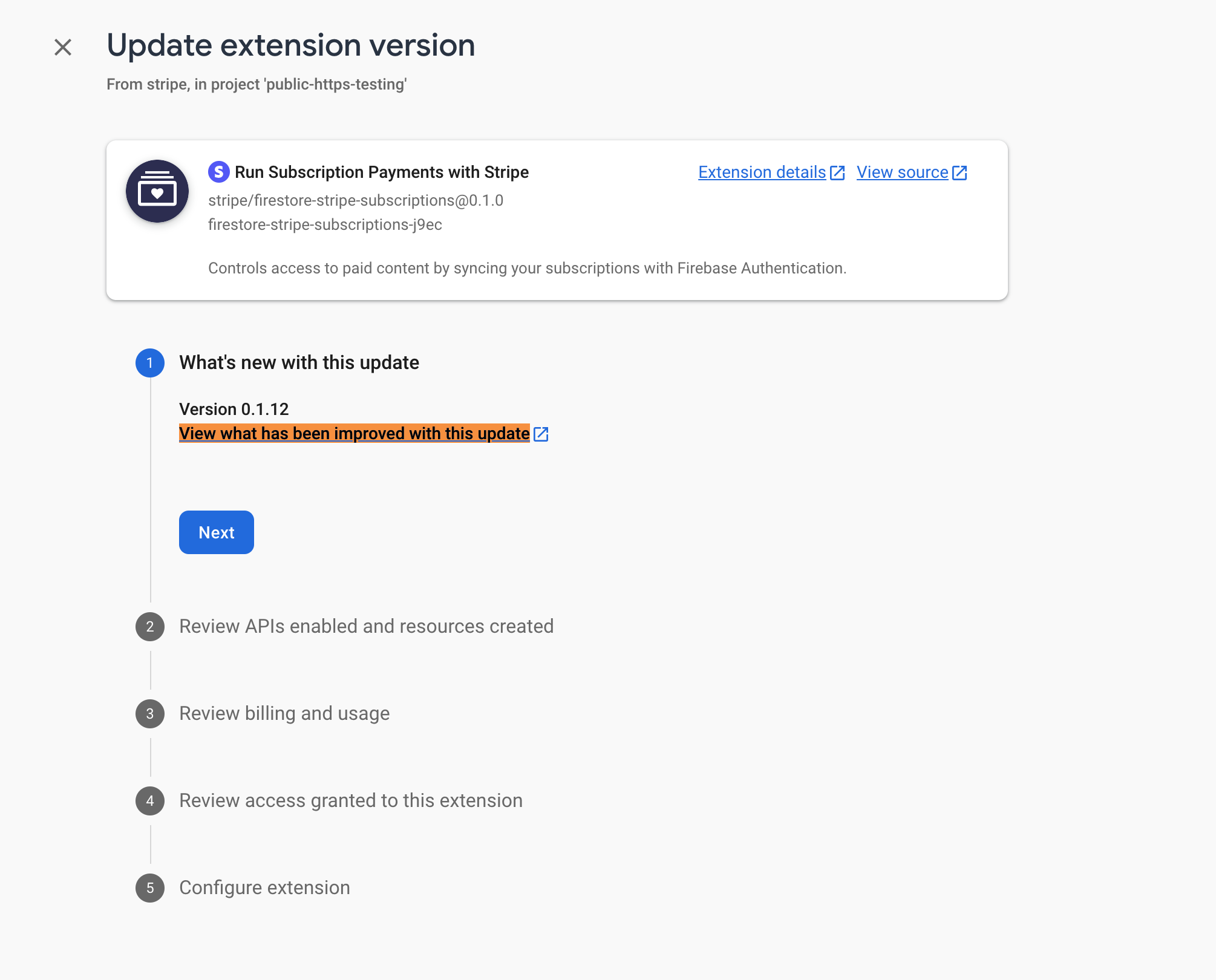This screenshot has height=980, width=1216.
Task: Click the Stripe 'S' badge icon
Action: coord(218,172)
